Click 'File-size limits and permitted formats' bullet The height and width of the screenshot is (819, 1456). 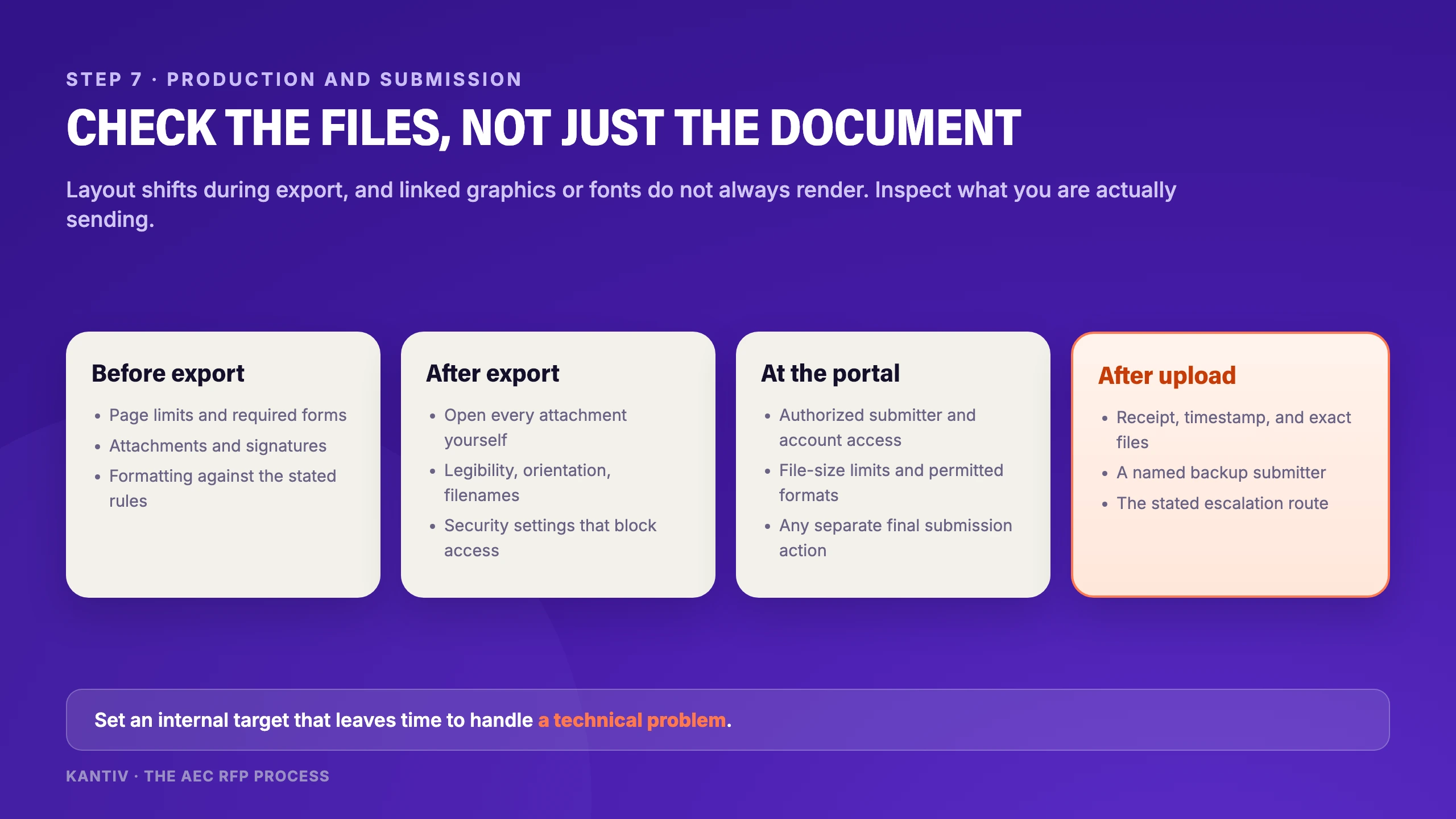[891, 483]
